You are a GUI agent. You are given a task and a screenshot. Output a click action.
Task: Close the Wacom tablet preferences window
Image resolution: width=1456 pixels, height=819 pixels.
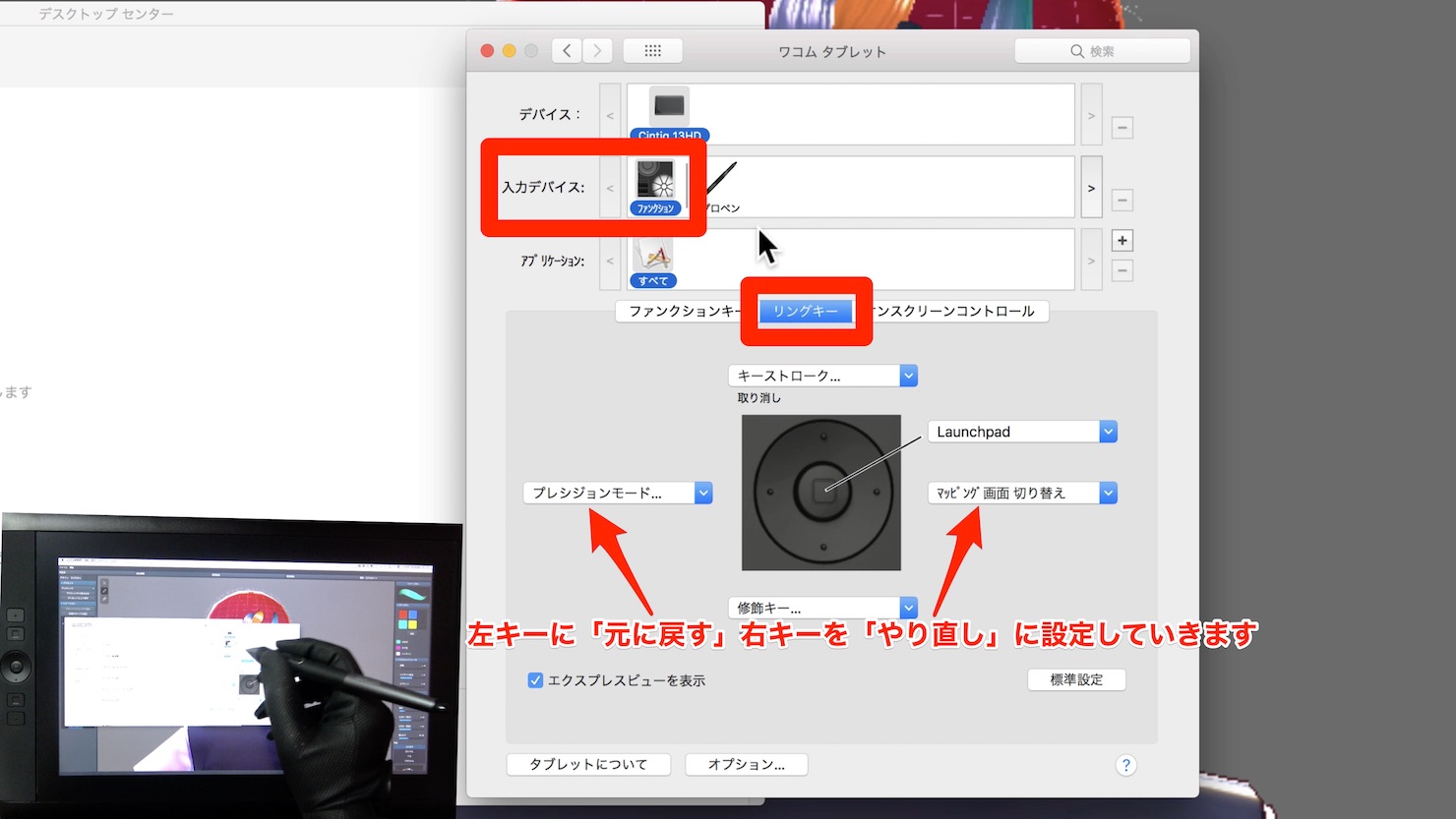click(x=487, y=51)
